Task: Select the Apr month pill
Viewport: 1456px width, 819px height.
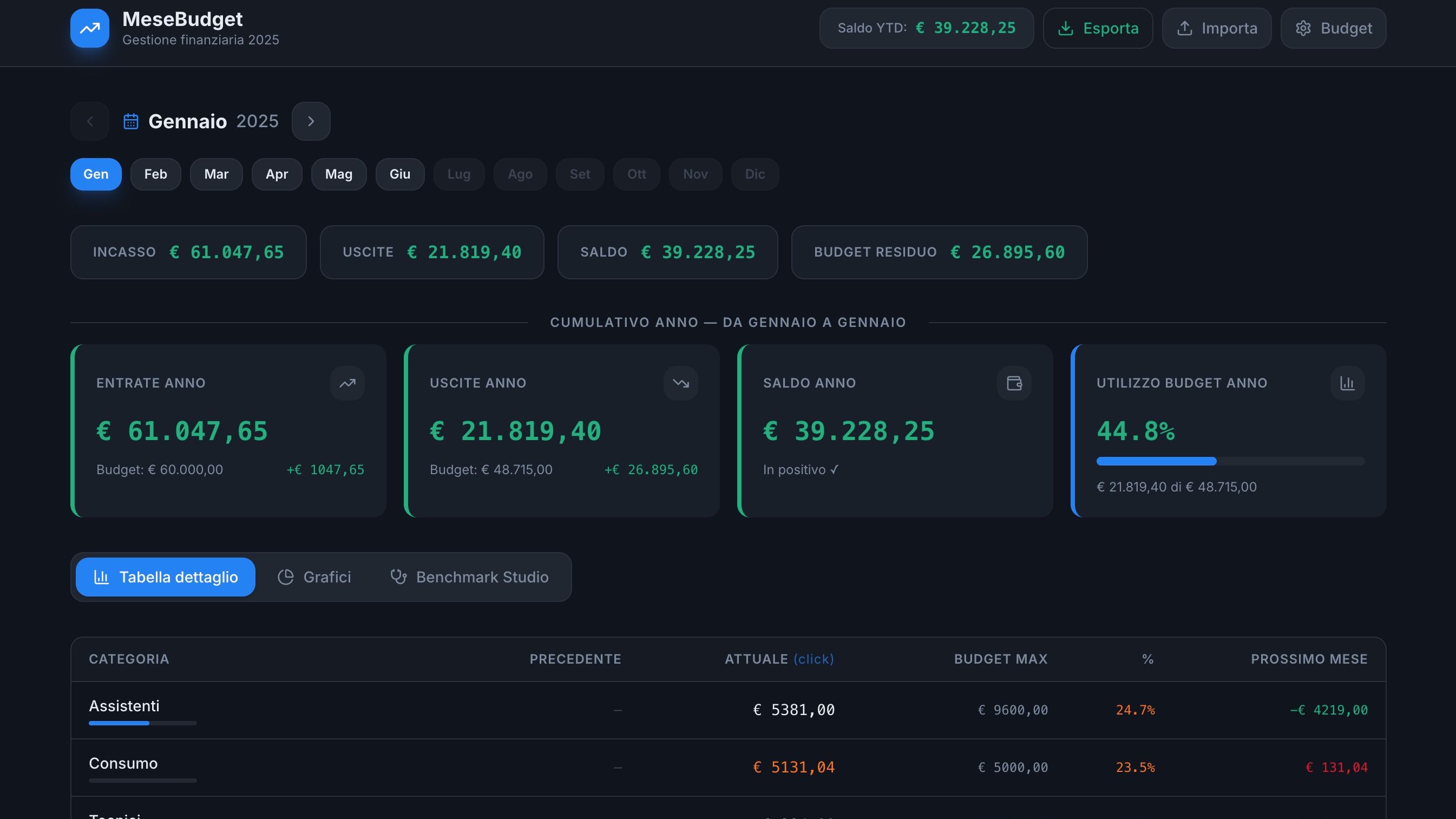Action: (x=277, y=174)
